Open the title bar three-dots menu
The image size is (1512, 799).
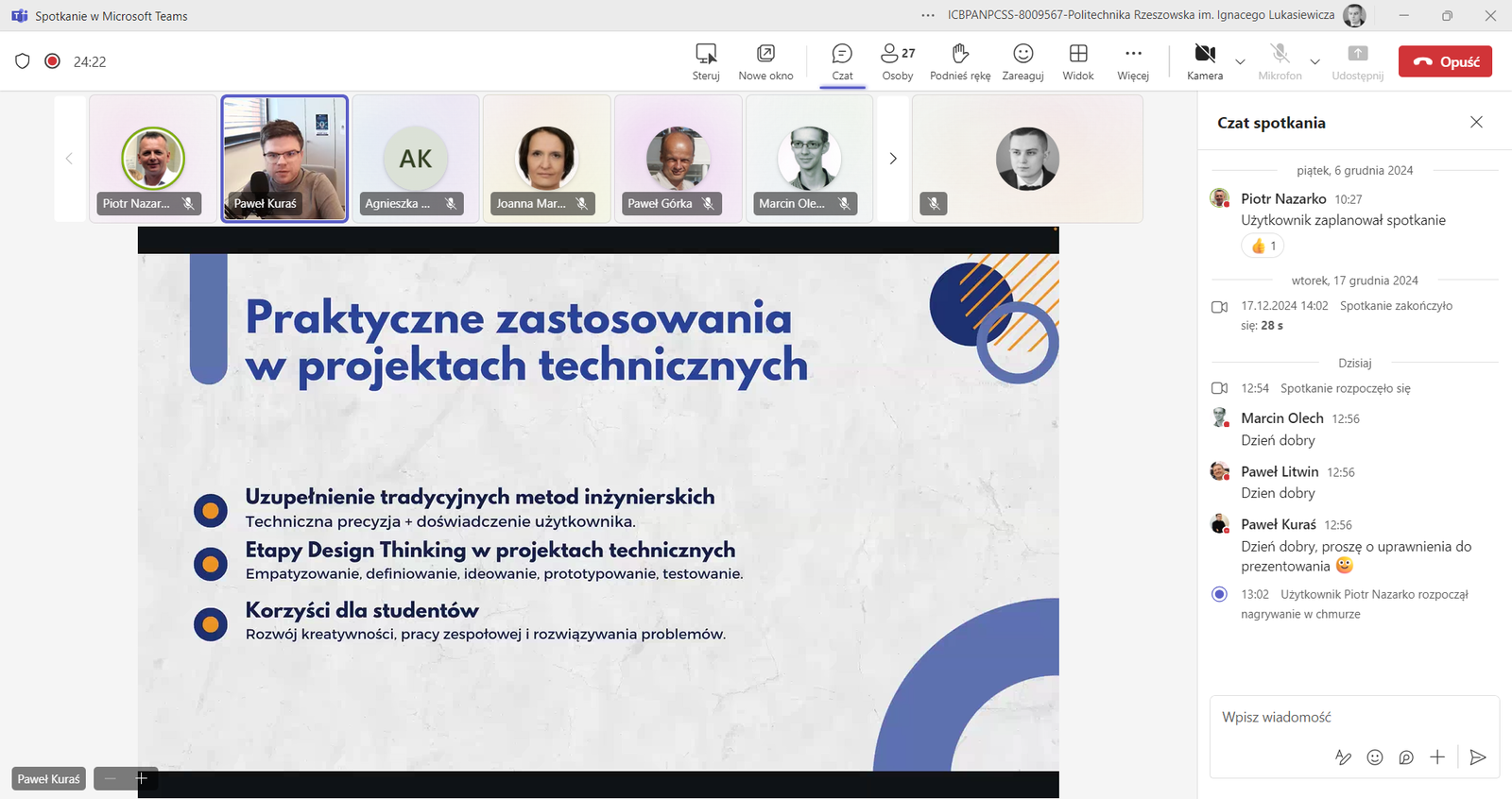click(928, 15)
